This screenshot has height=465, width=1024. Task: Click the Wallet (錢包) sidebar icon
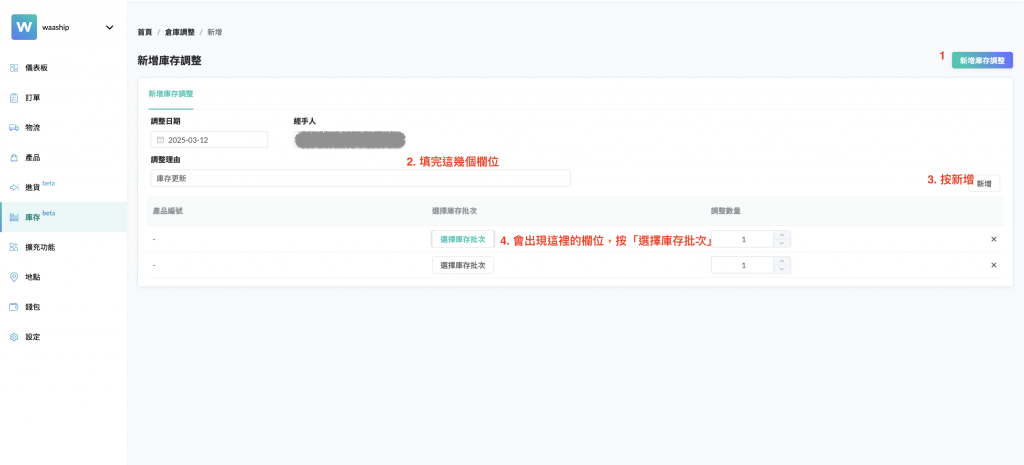(x=14, y=307)
